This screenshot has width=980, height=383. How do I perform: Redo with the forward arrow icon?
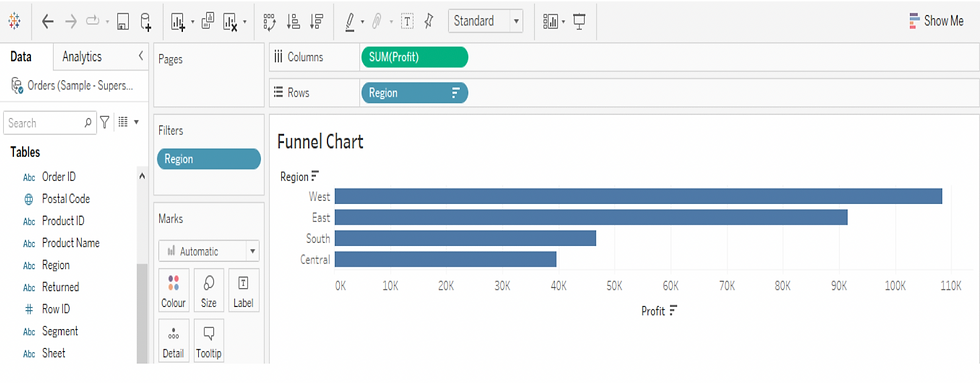pyautogui.click(x=71, y=21)
